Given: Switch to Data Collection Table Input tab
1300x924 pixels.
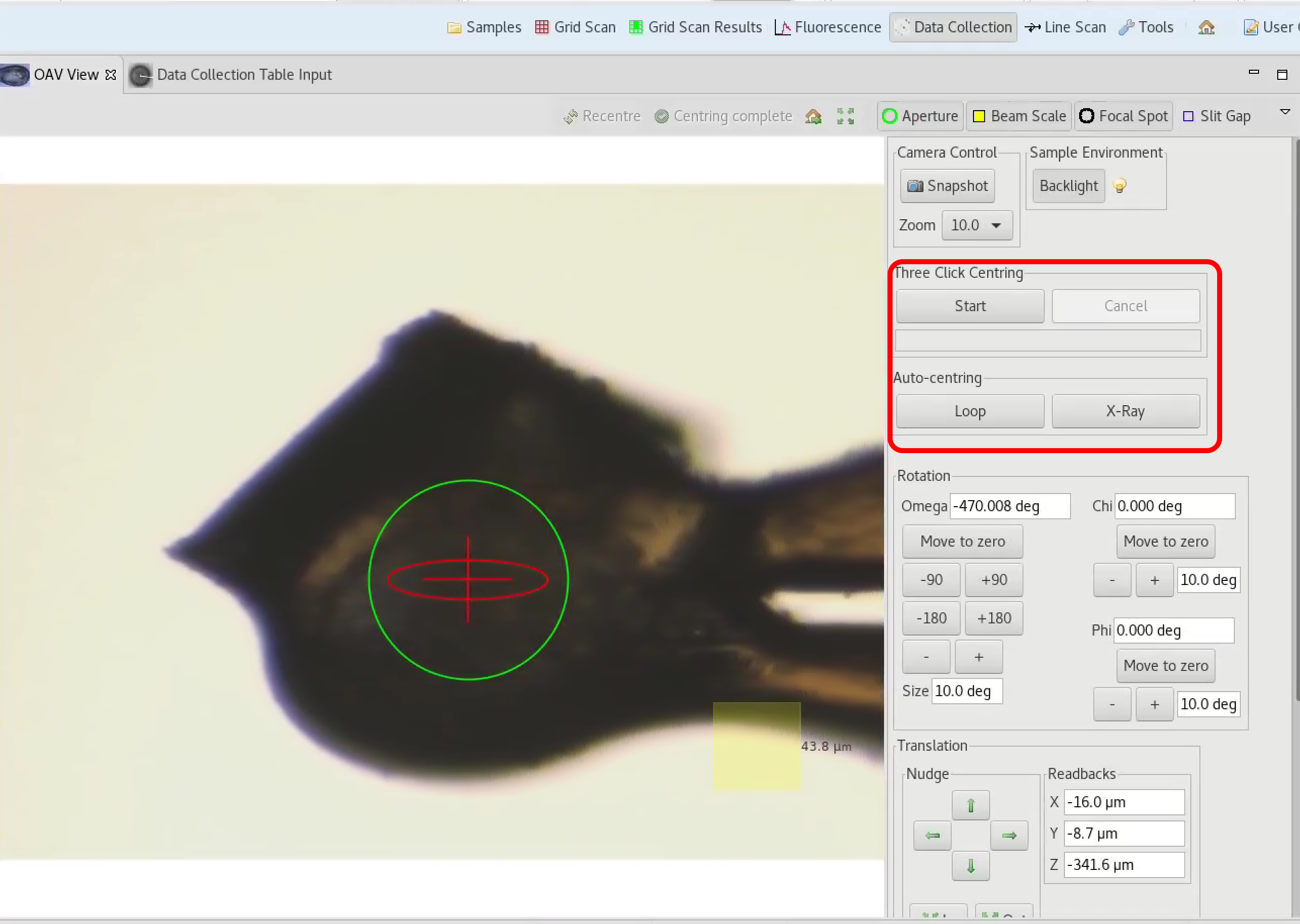Looking at the screenshot, I should click(x=244, y=74).
